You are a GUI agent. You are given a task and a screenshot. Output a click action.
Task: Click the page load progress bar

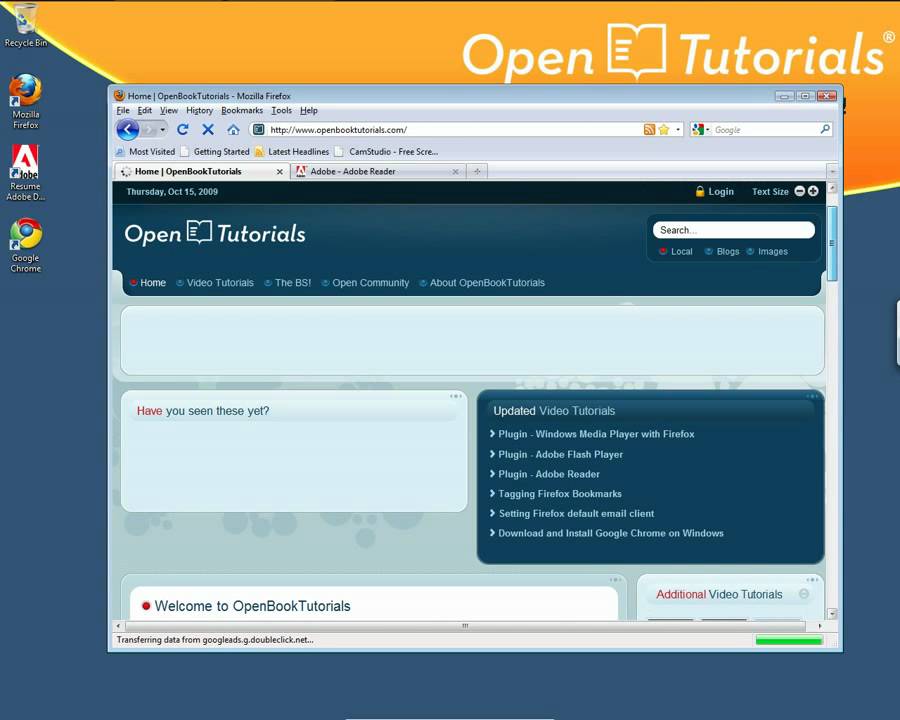coord(789,640)
